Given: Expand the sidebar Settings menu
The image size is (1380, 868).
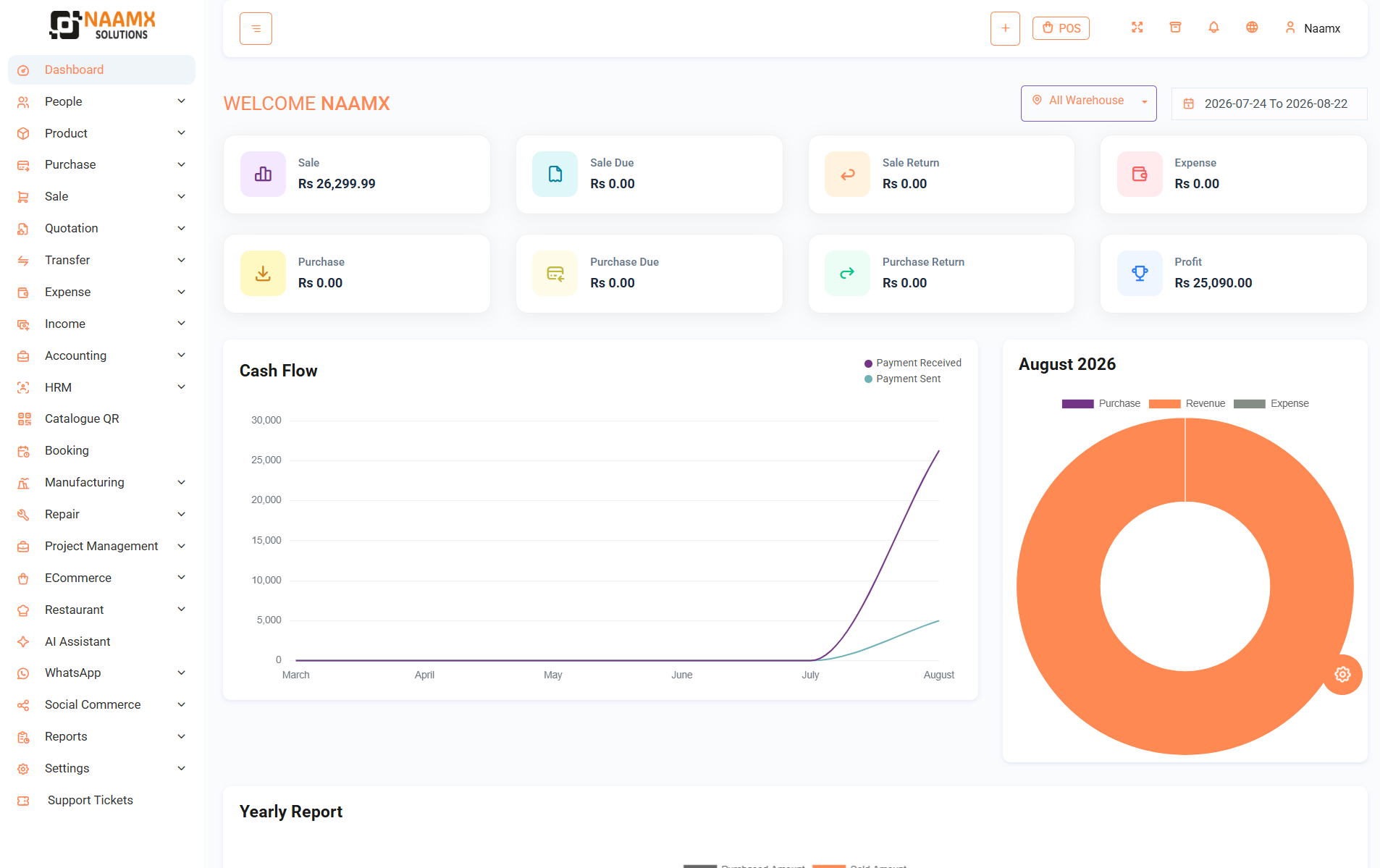Looking at the screenshot, I should [x=101, y=768].
